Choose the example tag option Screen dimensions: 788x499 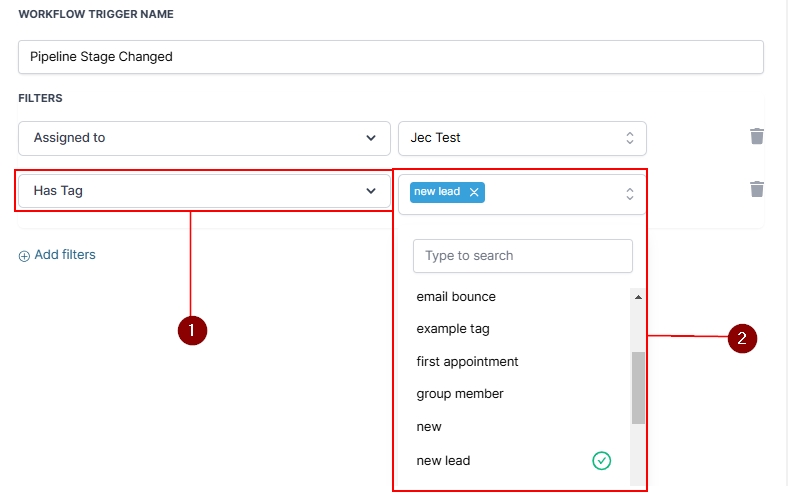(453, 329)
